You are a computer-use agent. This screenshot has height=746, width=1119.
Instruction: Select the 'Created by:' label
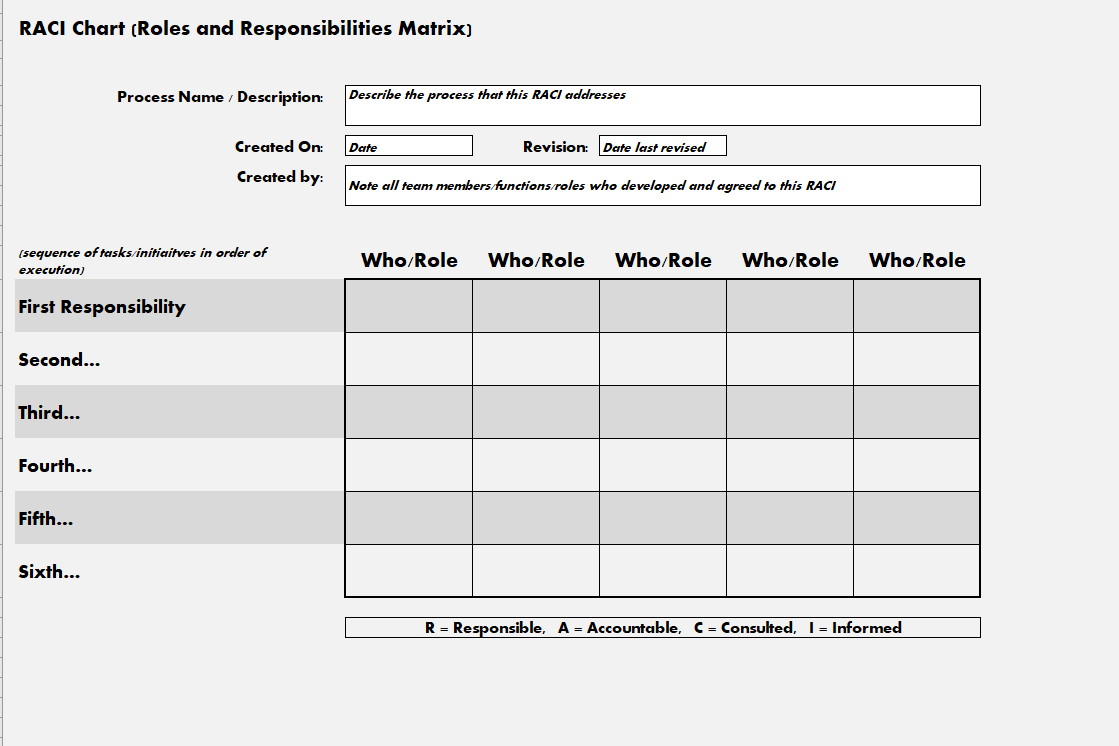point(280,177)
